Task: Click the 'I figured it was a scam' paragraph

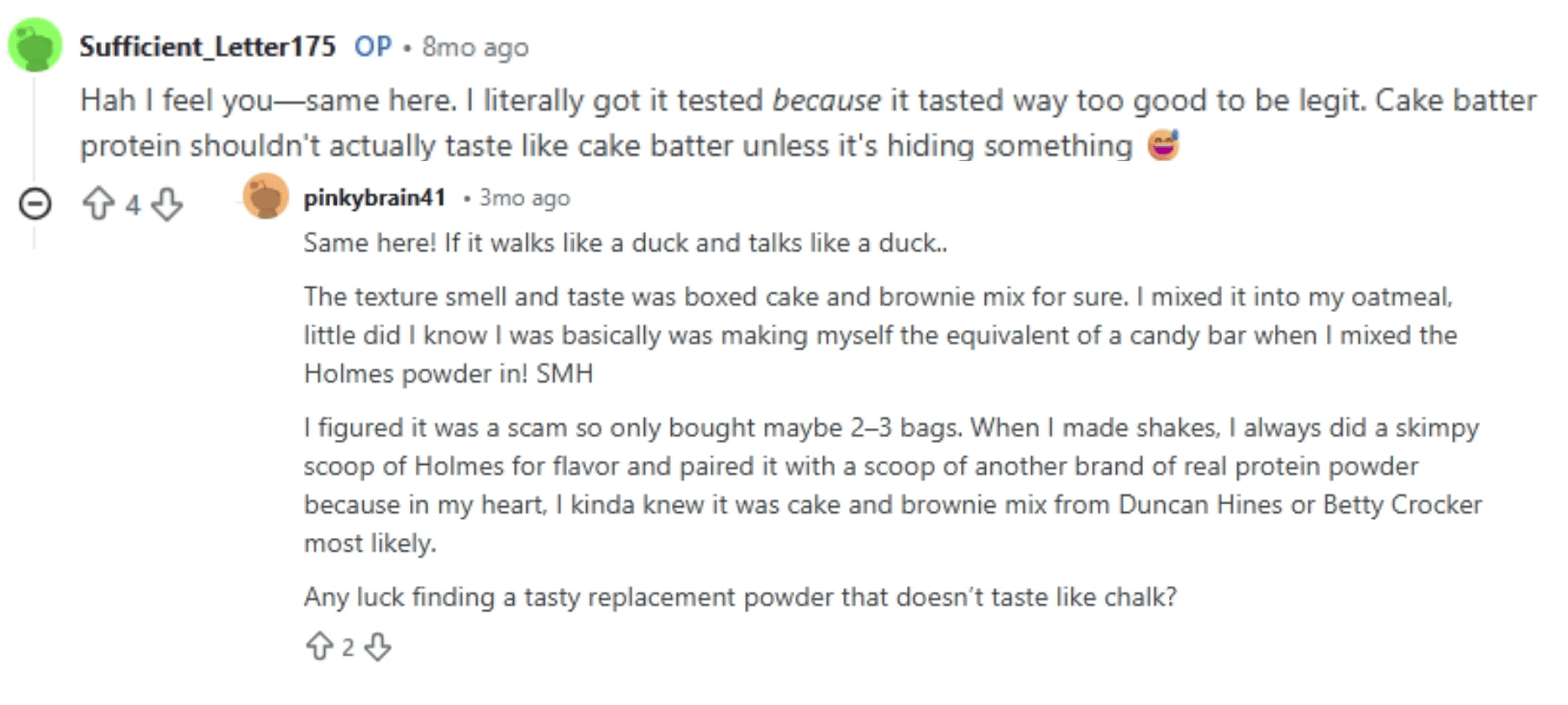Action: [890, 485]
